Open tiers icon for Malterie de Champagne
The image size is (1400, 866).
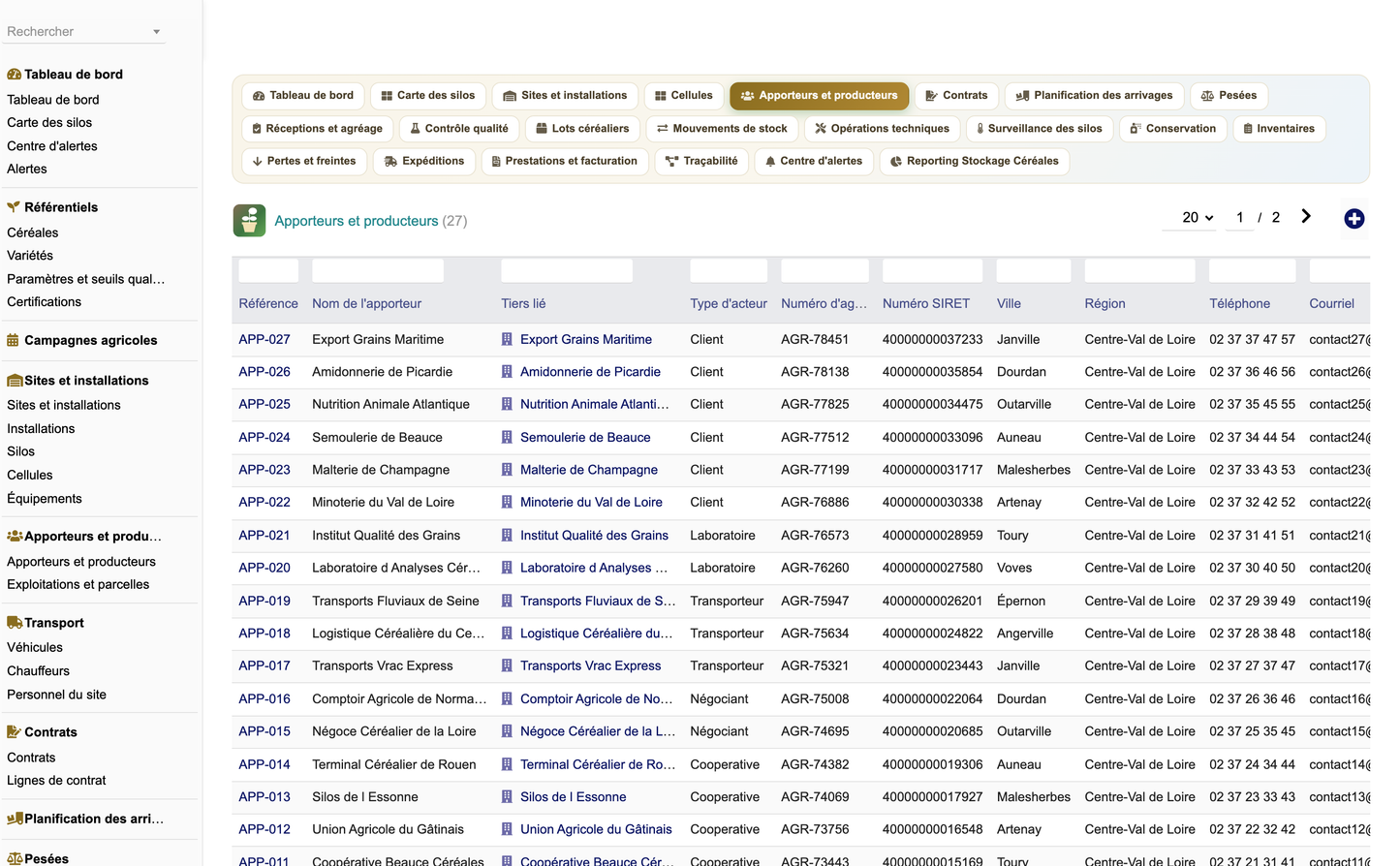pos(507,470)
